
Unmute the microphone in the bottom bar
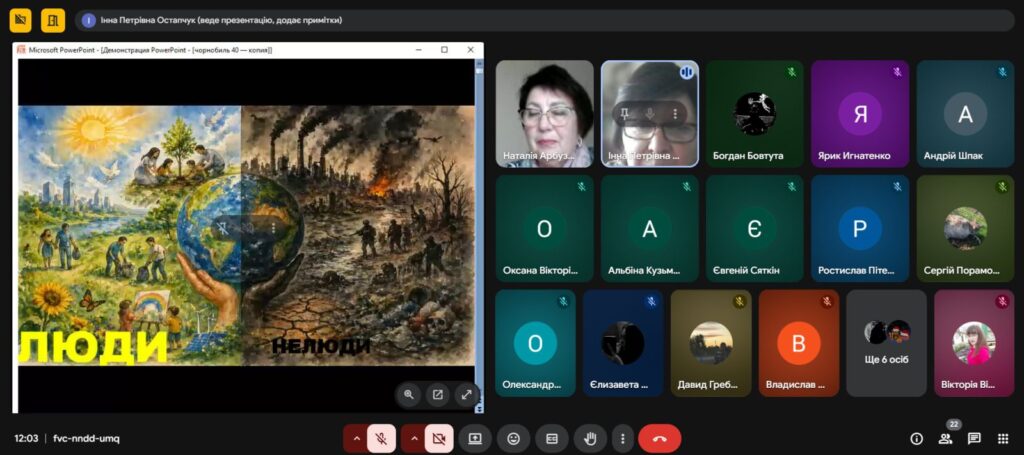[381, 438]
